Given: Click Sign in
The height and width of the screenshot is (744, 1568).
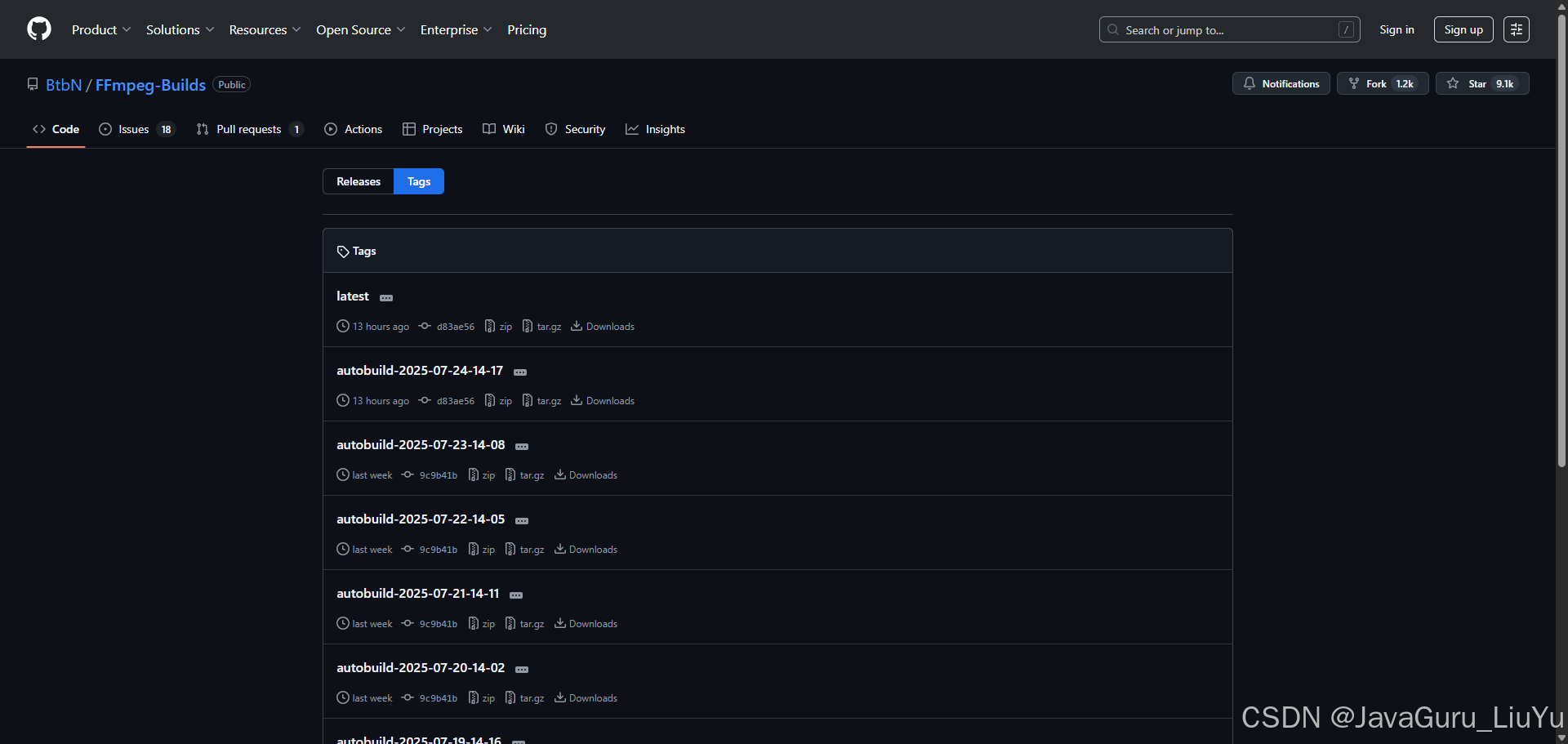Looking at the screenshot, I should pyautogui.click(x=1396, y=29).
